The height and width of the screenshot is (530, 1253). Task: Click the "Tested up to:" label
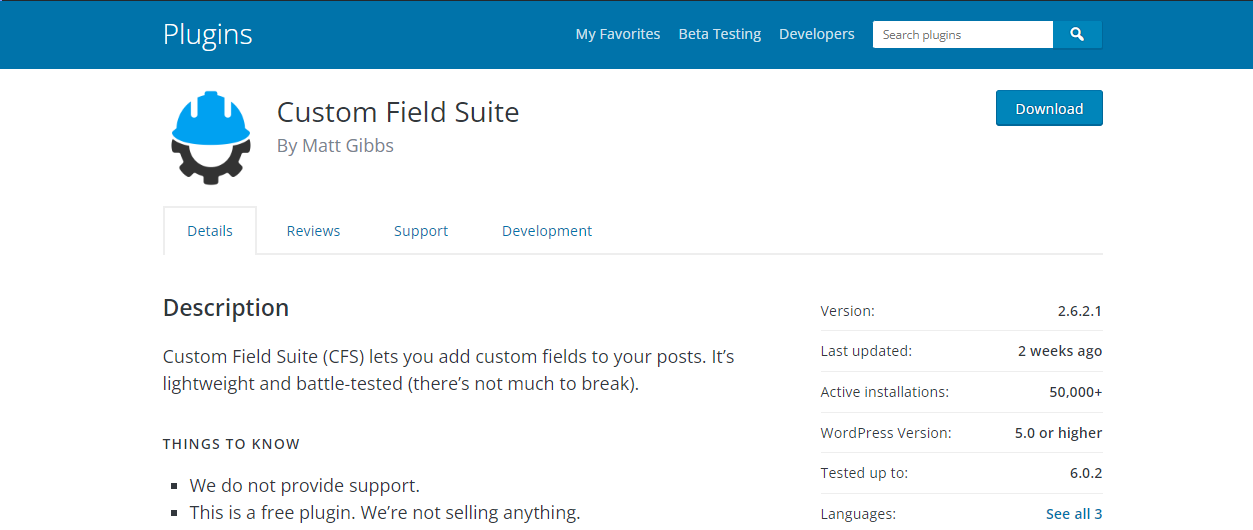(864, 473)
